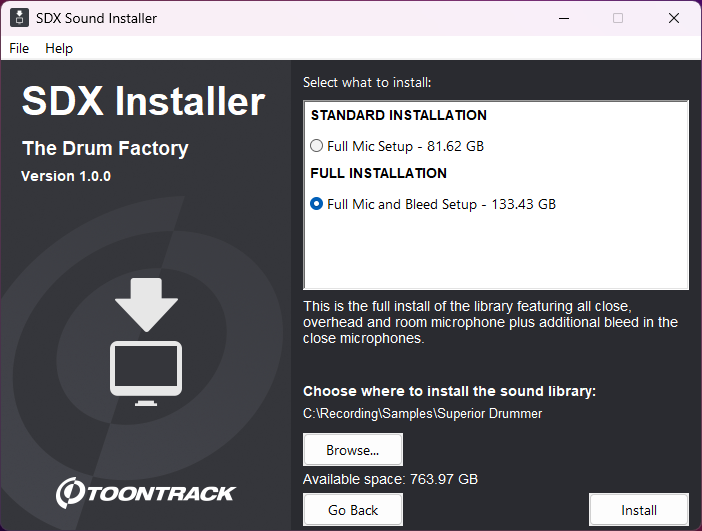Click the STANDARD INSTALLATION heading
The image size is (702, 531).
(x=398, y=116)
